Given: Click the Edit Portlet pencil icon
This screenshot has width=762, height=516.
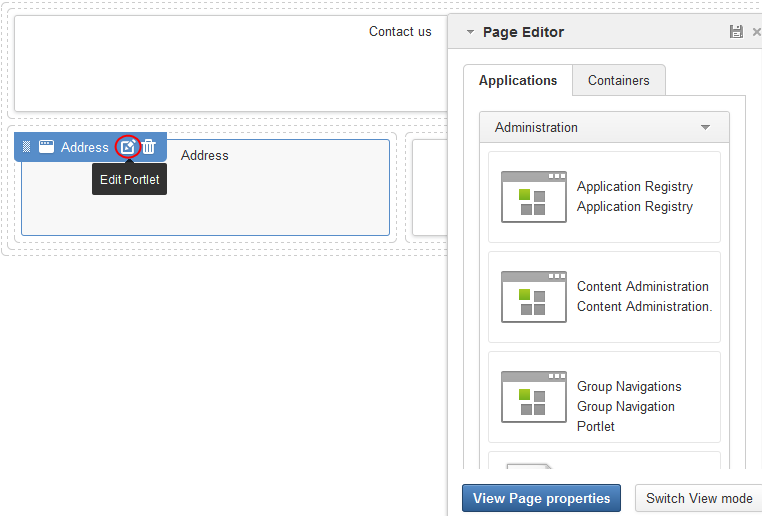Looking at the screenshot, I should (x=128, y=147).
